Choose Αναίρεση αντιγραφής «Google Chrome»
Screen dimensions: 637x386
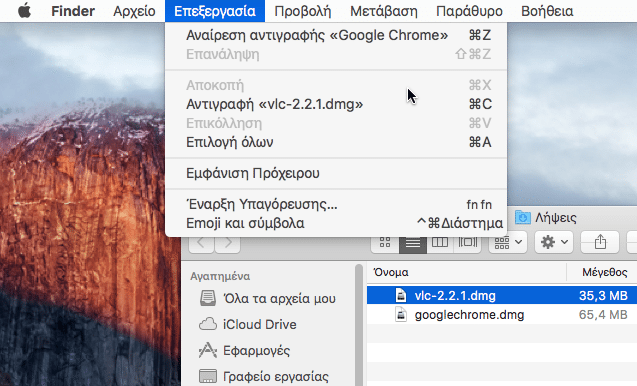click(336, 35)
